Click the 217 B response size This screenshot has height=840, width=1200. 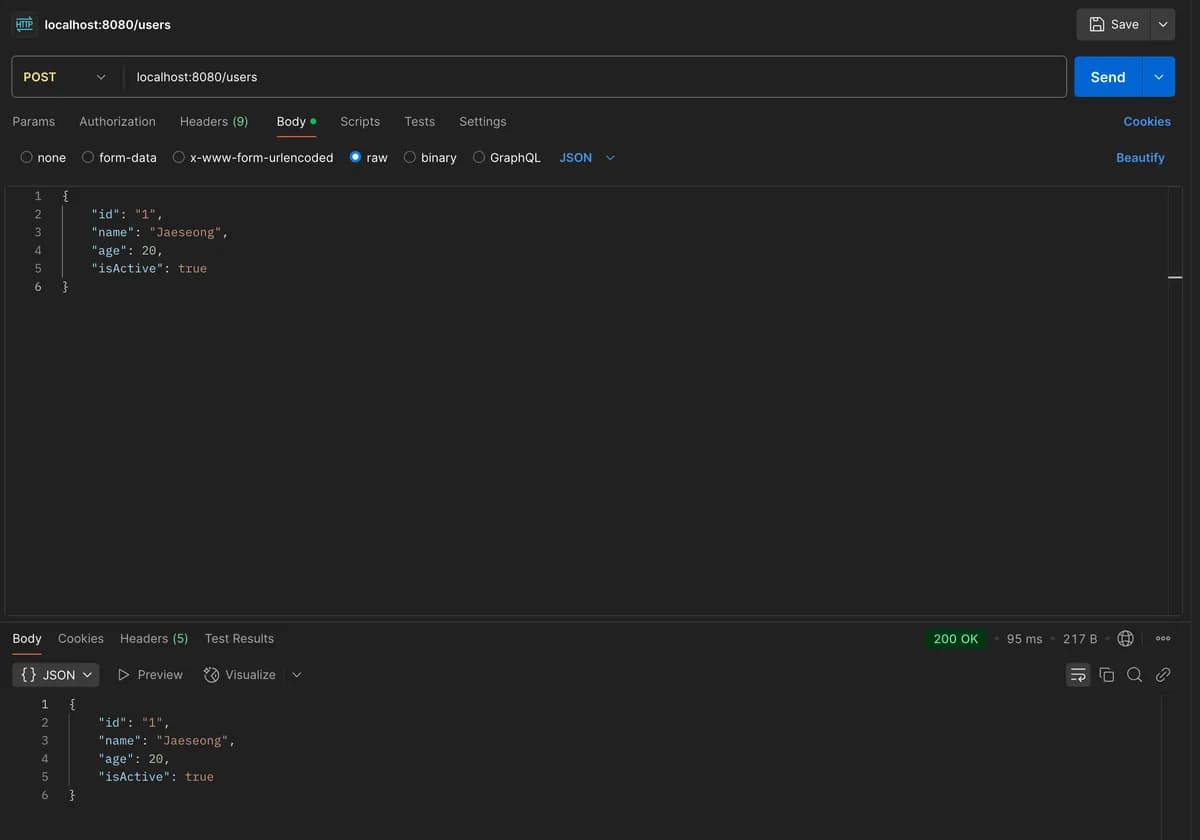(1080, 638)
